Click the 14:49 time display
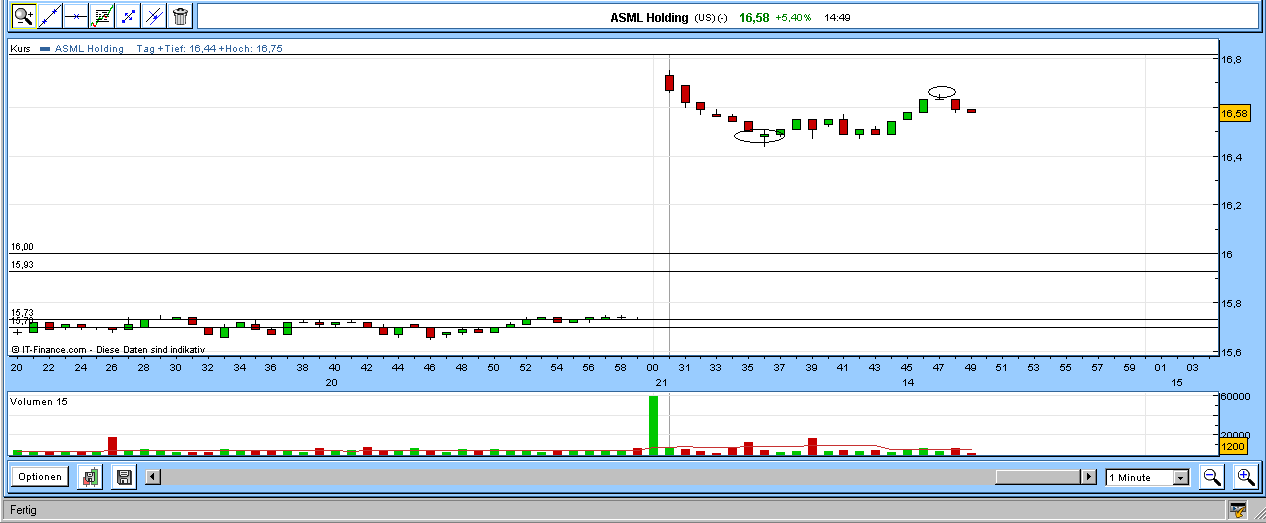1266x523 pixels. click(837, 17)
